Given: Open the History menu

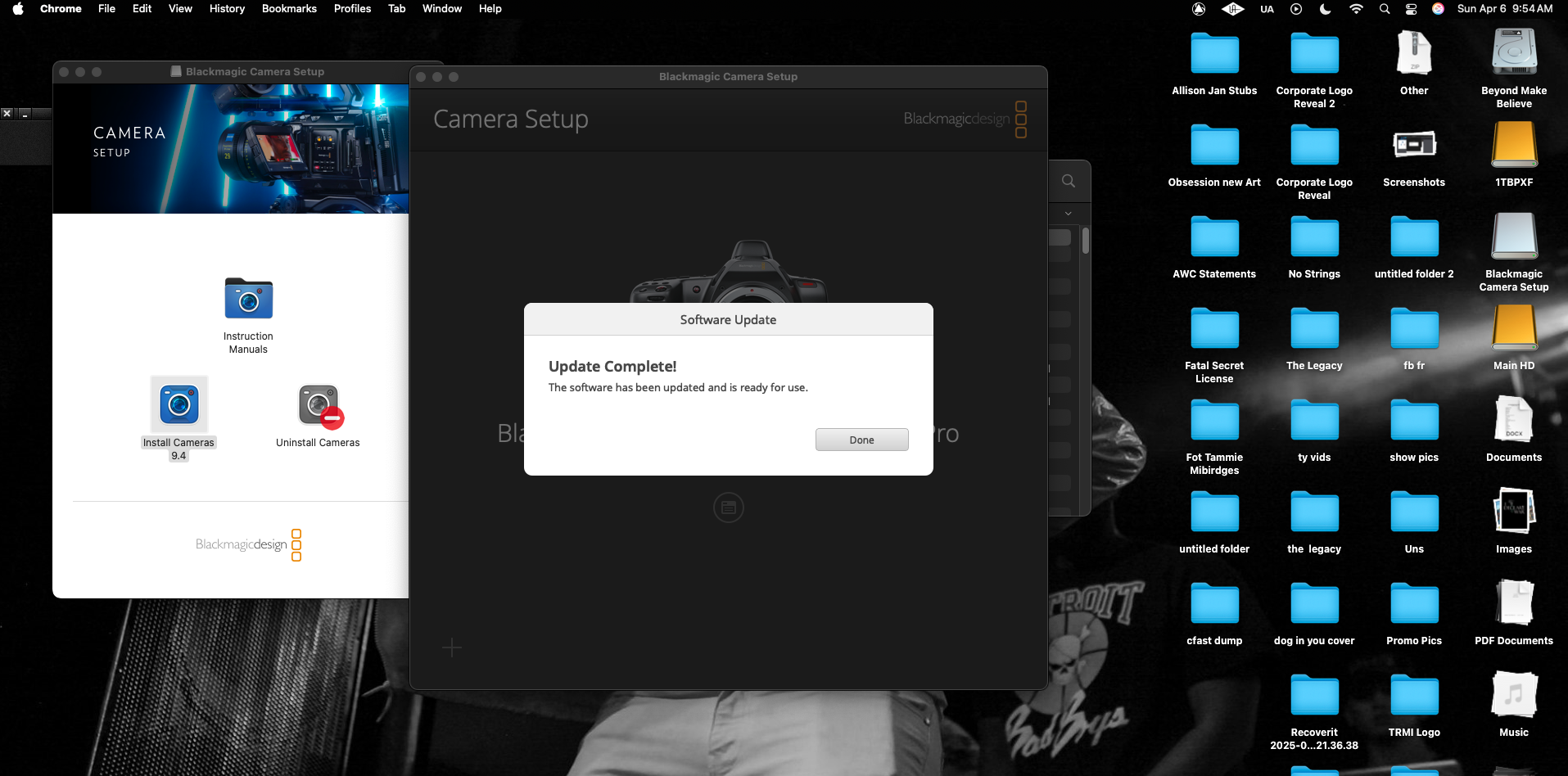Looking at the screenshot, I should [227, 8].
